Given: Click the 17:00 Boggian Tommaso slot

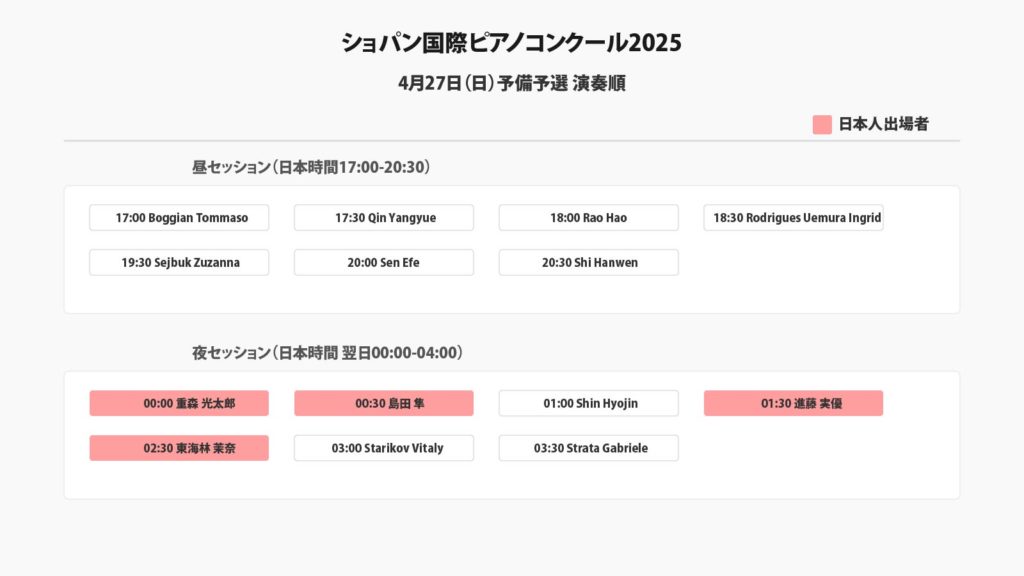Looking at the screenshot, I should pos(179,218).
